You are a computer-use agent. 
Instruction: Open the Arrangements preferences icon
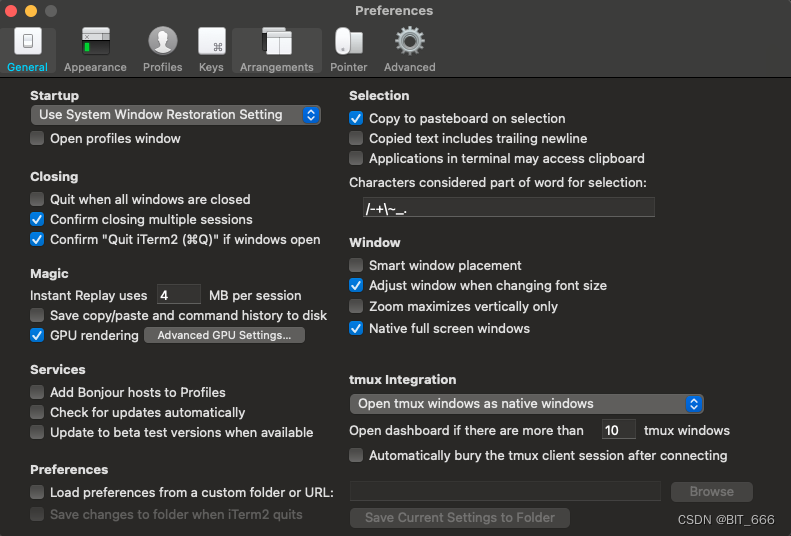276,41
